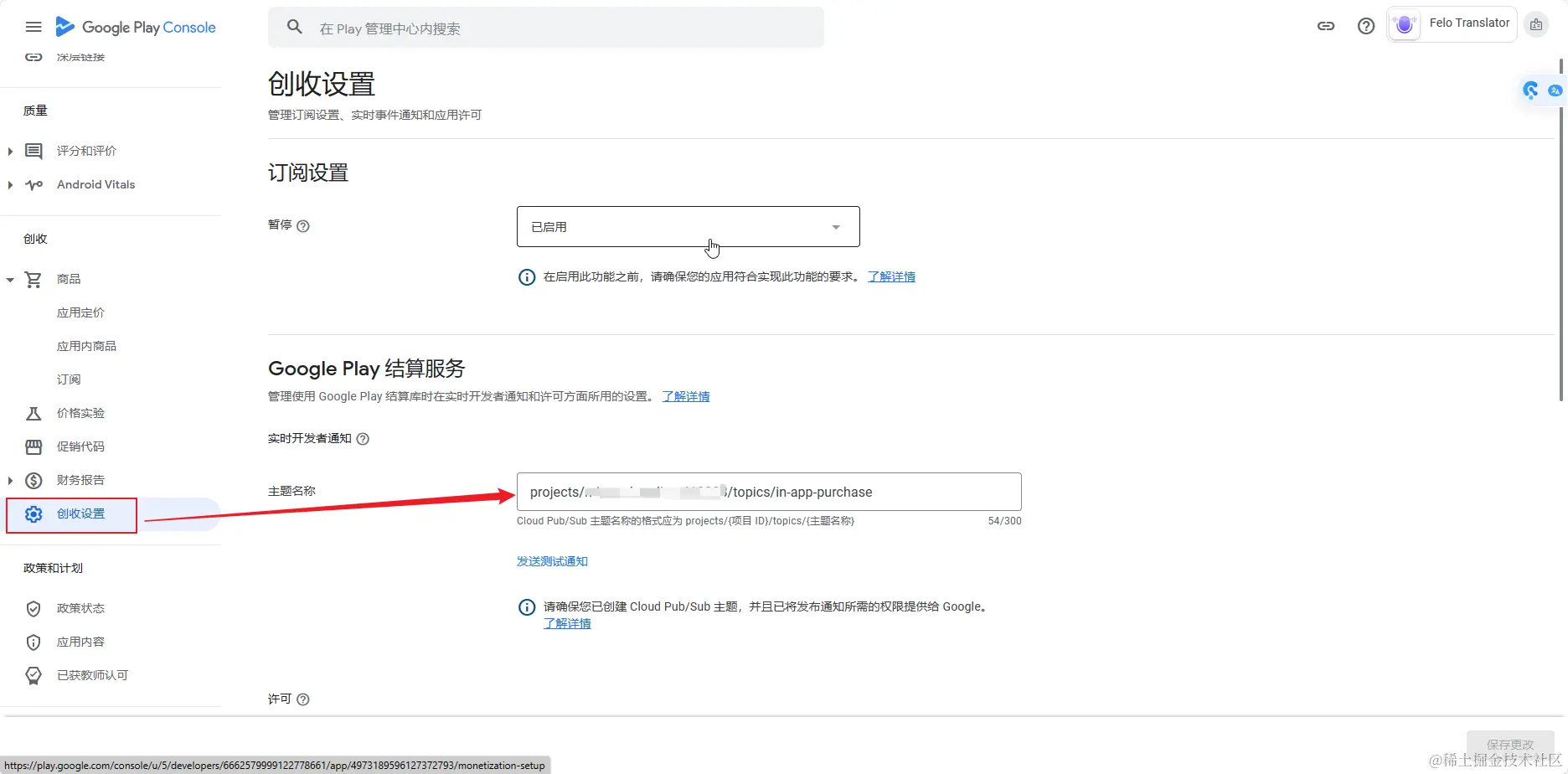Click the 主题名称 topic input field
1568x774 pixels.
[769, 492]
